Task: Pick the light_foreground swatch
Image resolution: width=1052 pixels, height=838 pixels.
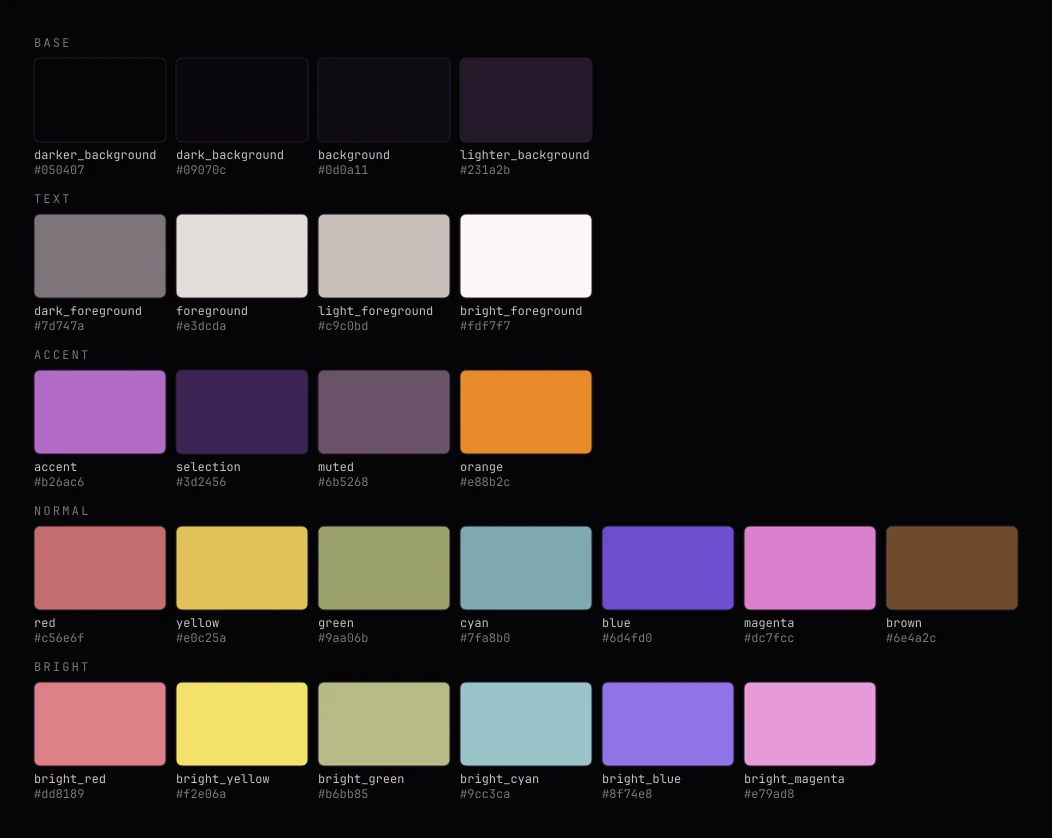Action: click(x=384, y=256)
